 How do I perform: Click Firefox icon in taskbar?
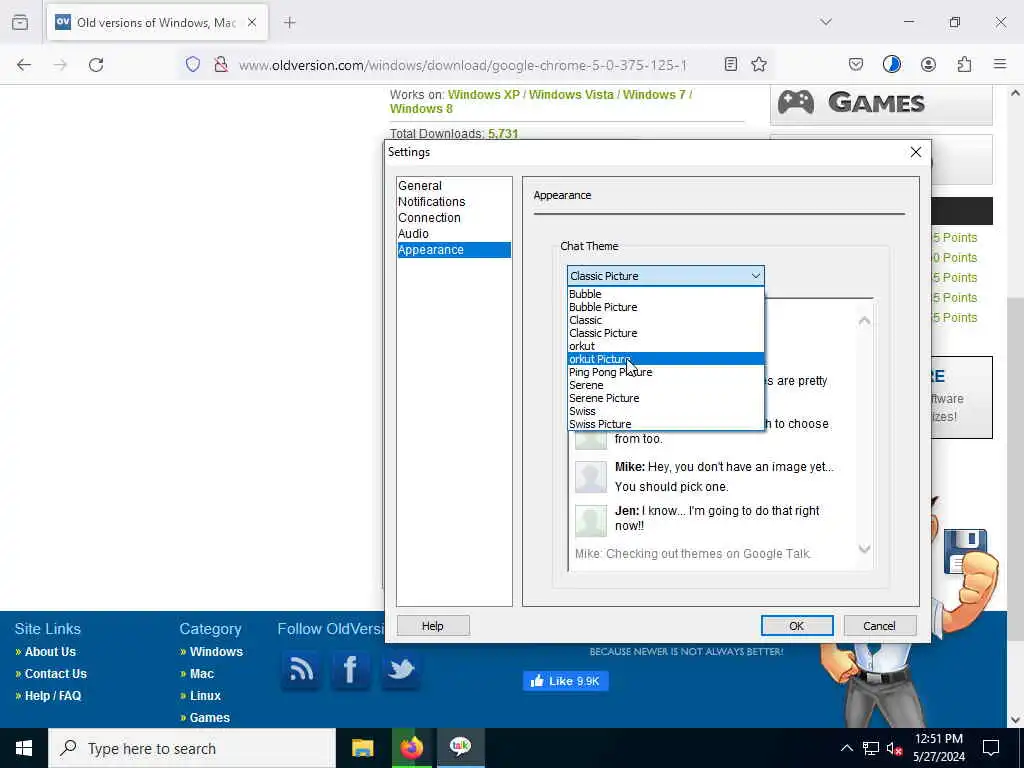click(411, 748)
